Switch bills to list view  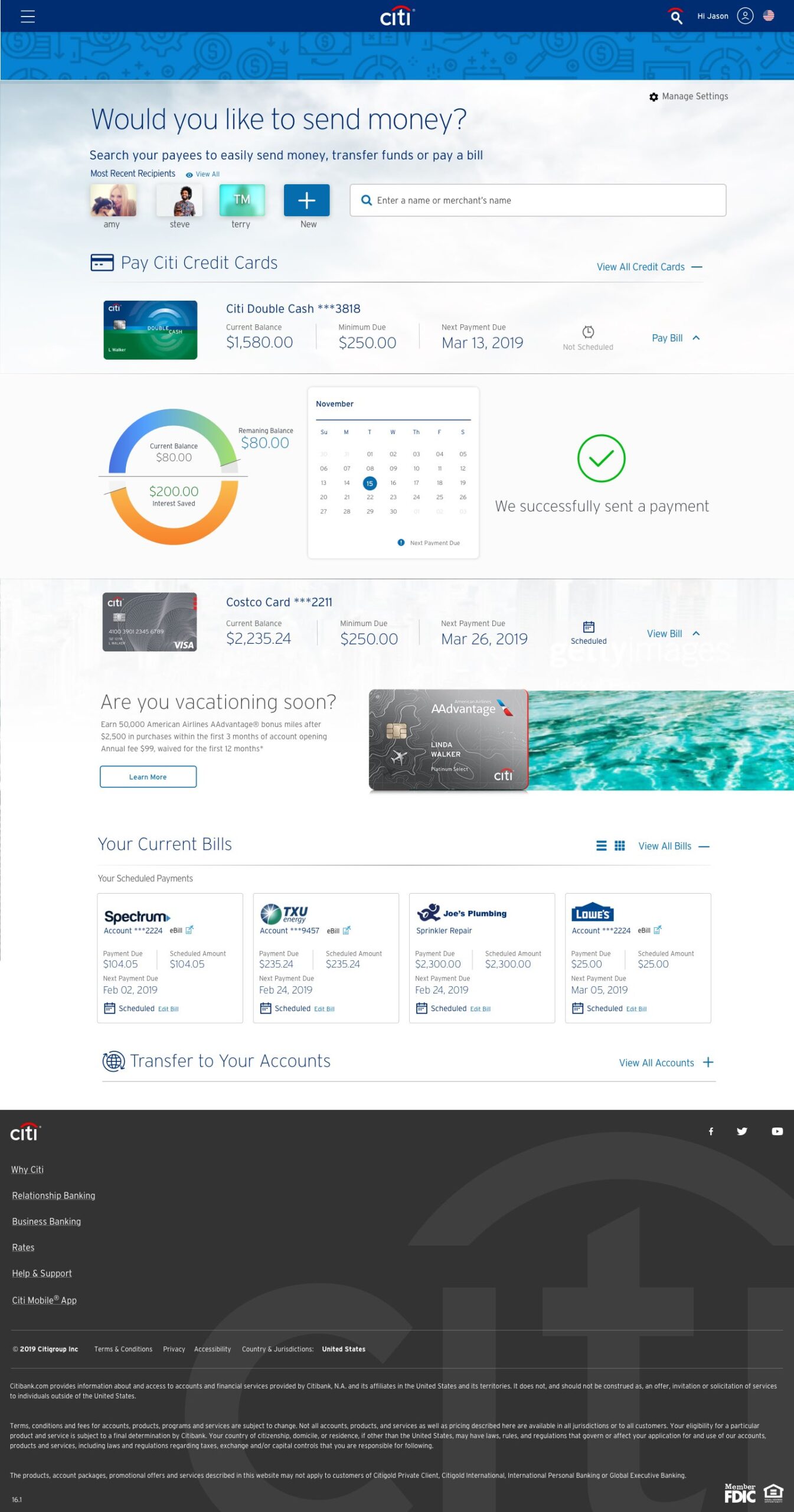601,846
